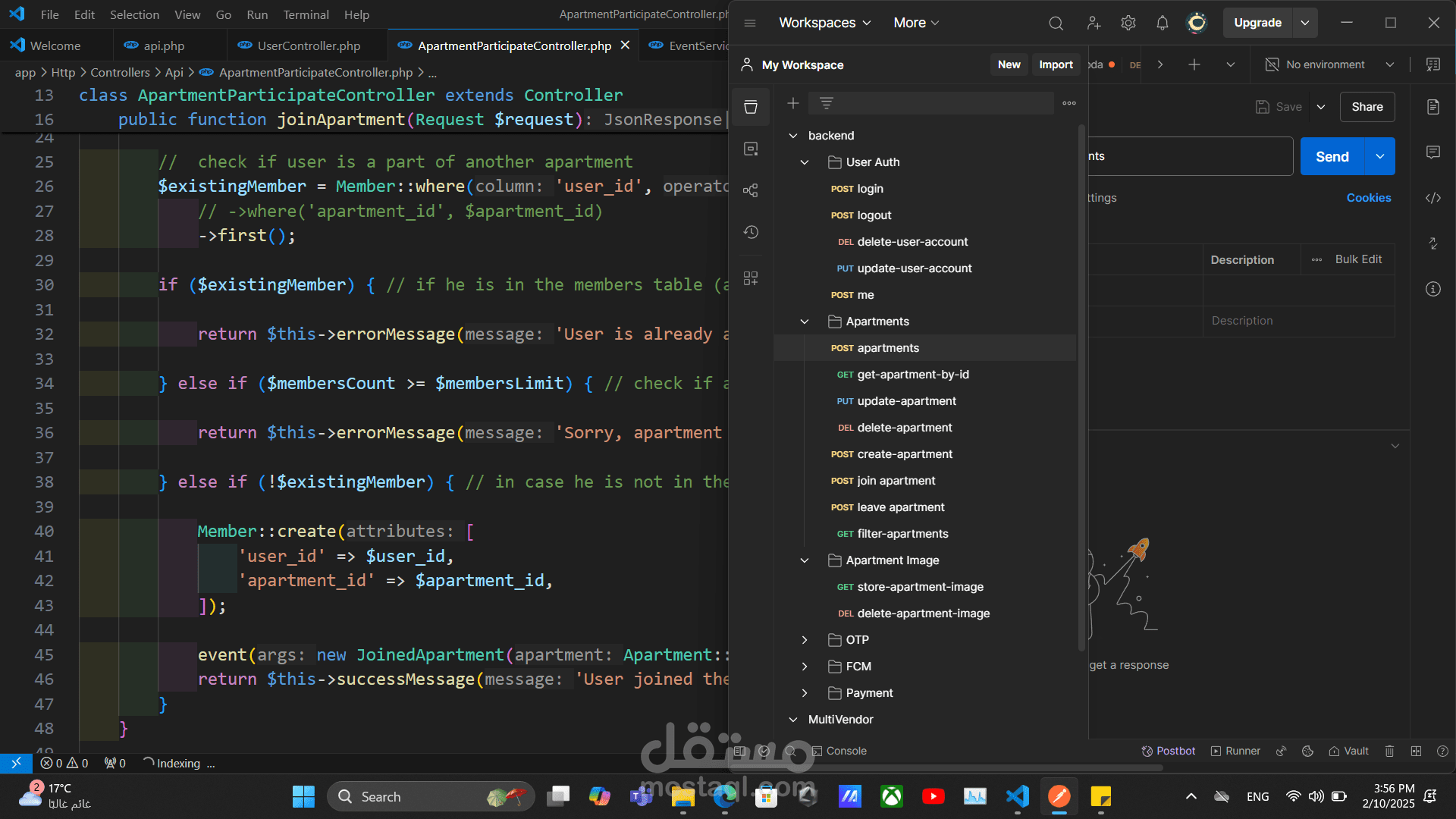Open the Upgrade dropdown arrow

pyautogui.click(x=1305, y=23)
